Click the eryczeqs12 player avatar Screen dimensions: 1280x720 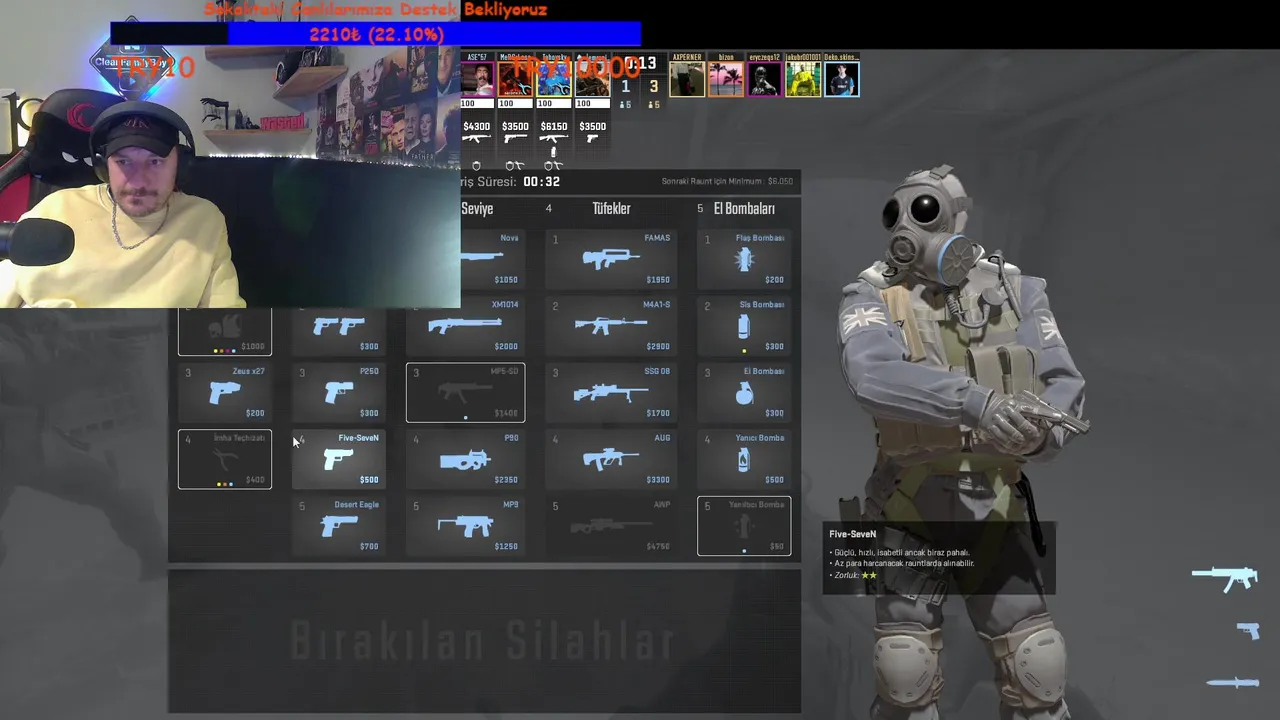tap(764, 79)
